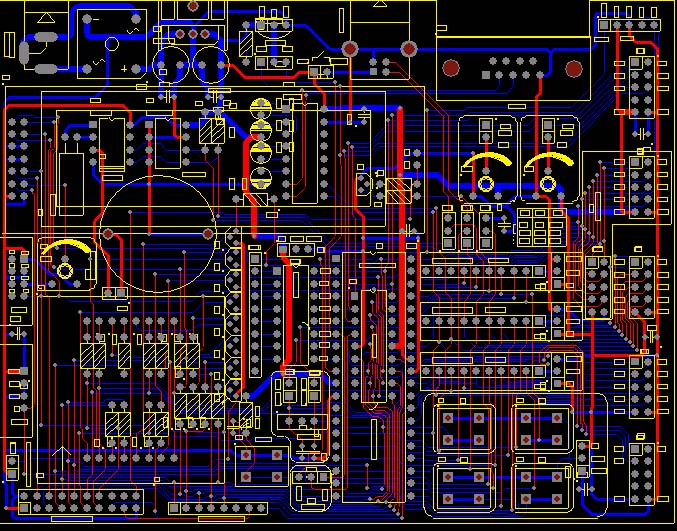Image resolution: width=677 pixels, height=531 pixels.
Task: Click the plus sign in the bridge rectifier outline
Action: 124,69
